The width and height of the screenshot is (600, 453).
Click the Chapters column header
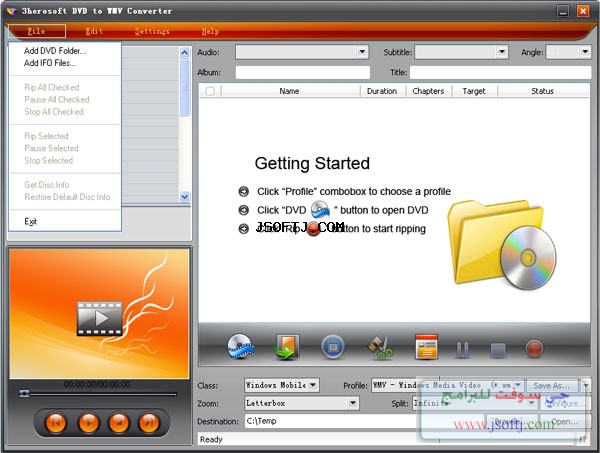pos(428,91)
